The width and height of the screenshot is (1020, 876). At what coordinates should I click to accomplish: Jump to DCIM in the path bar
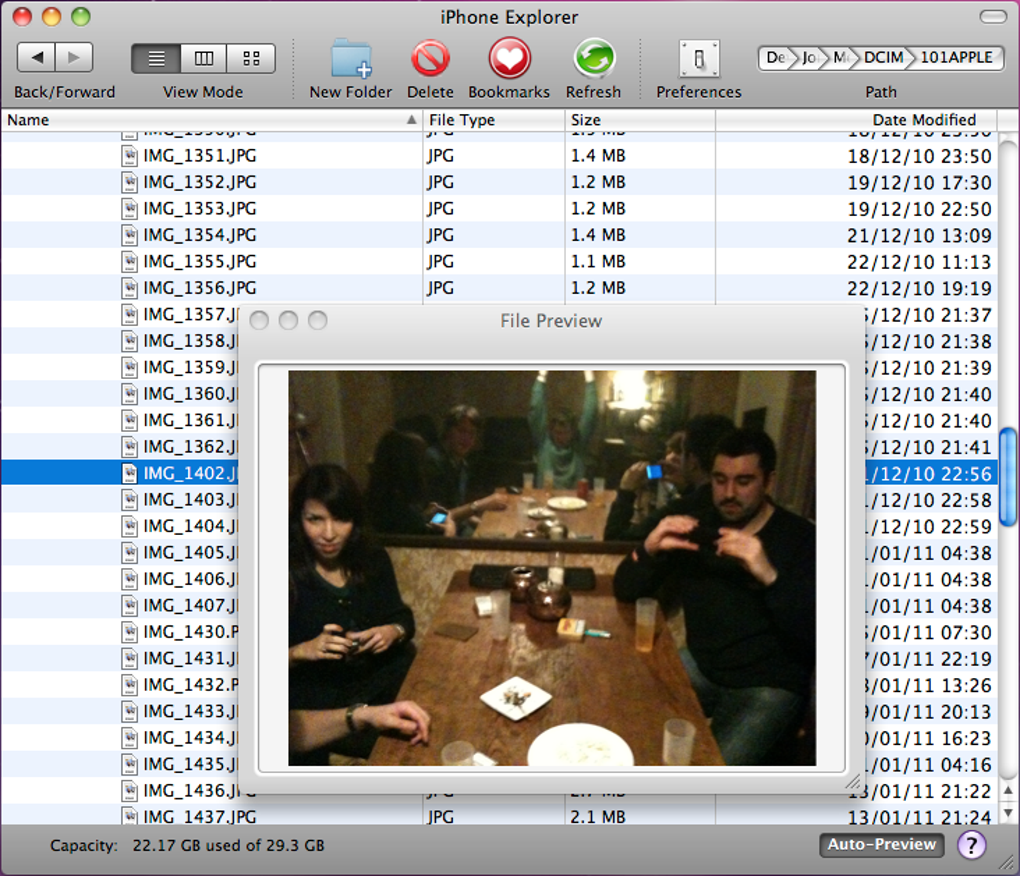(x=883, y=58)
